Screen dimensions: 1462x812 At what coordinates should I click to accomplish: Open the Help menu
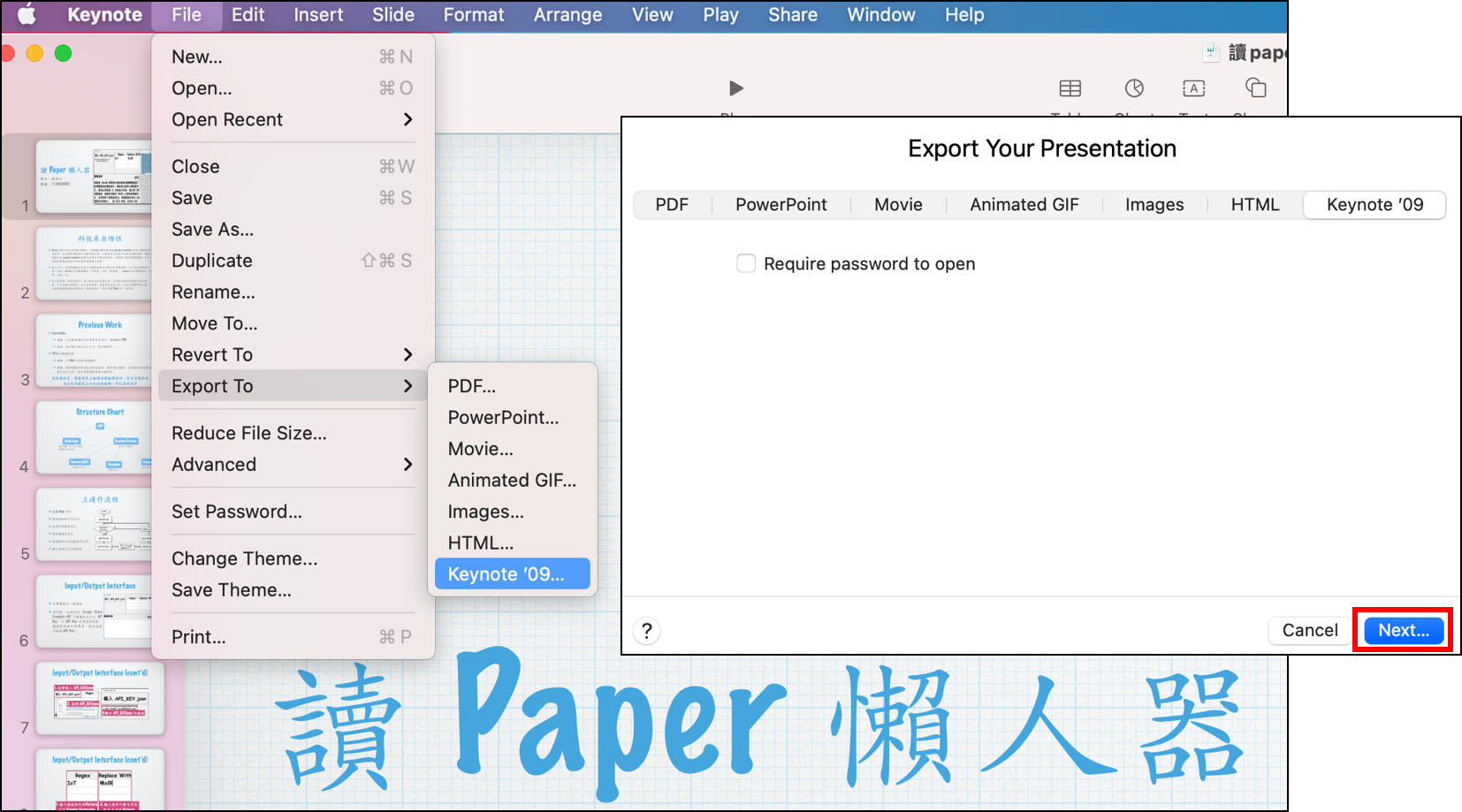click(964, 15)
